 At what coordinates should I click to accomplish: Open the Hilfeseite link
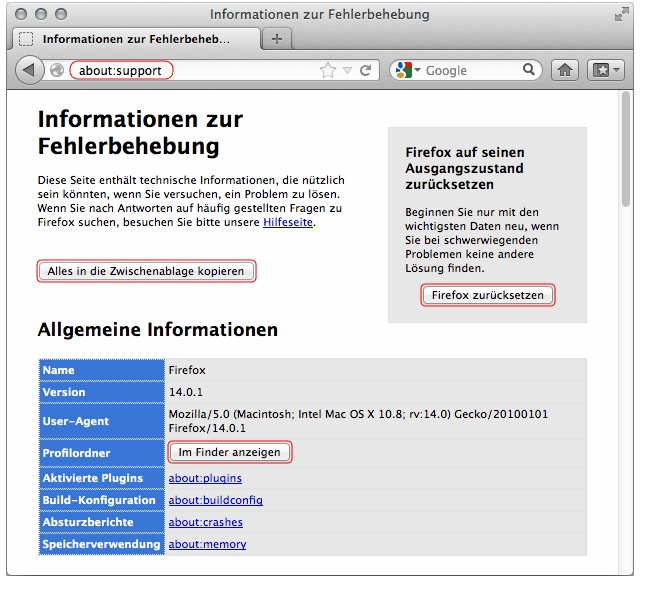pos(288,222)
